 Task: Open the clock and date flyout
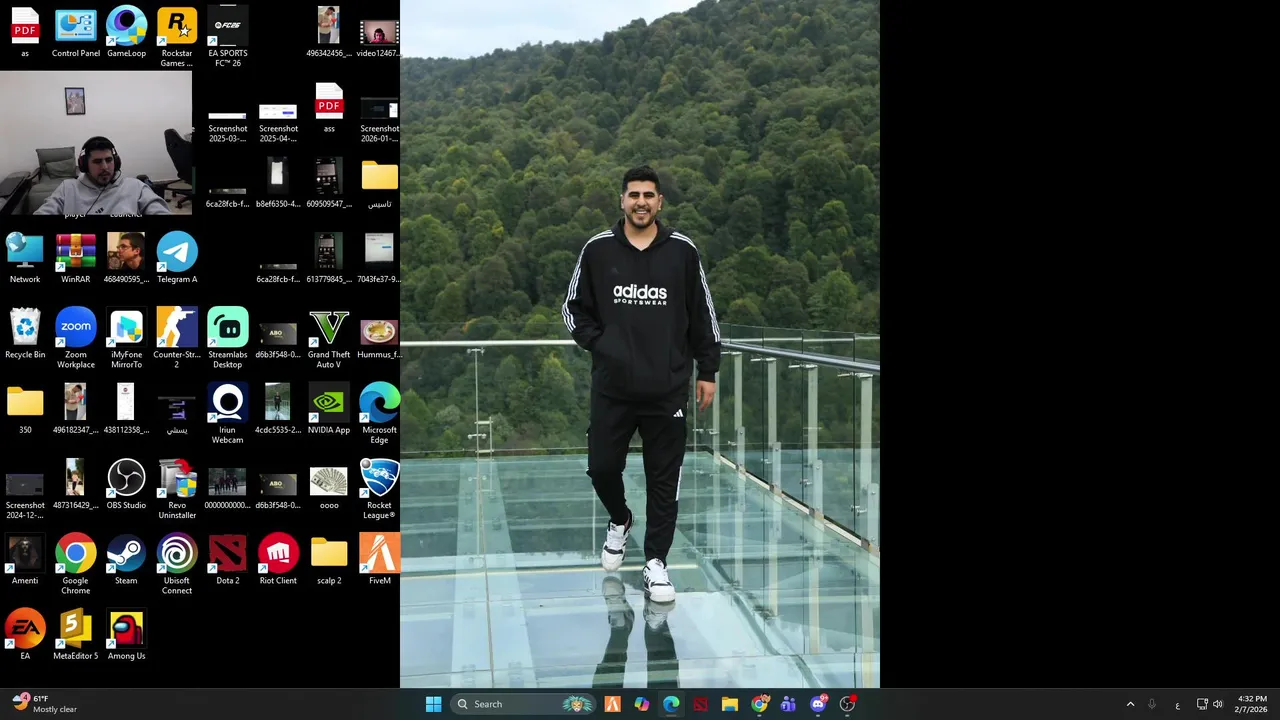pyautogui.click(x=1252, y=704)
